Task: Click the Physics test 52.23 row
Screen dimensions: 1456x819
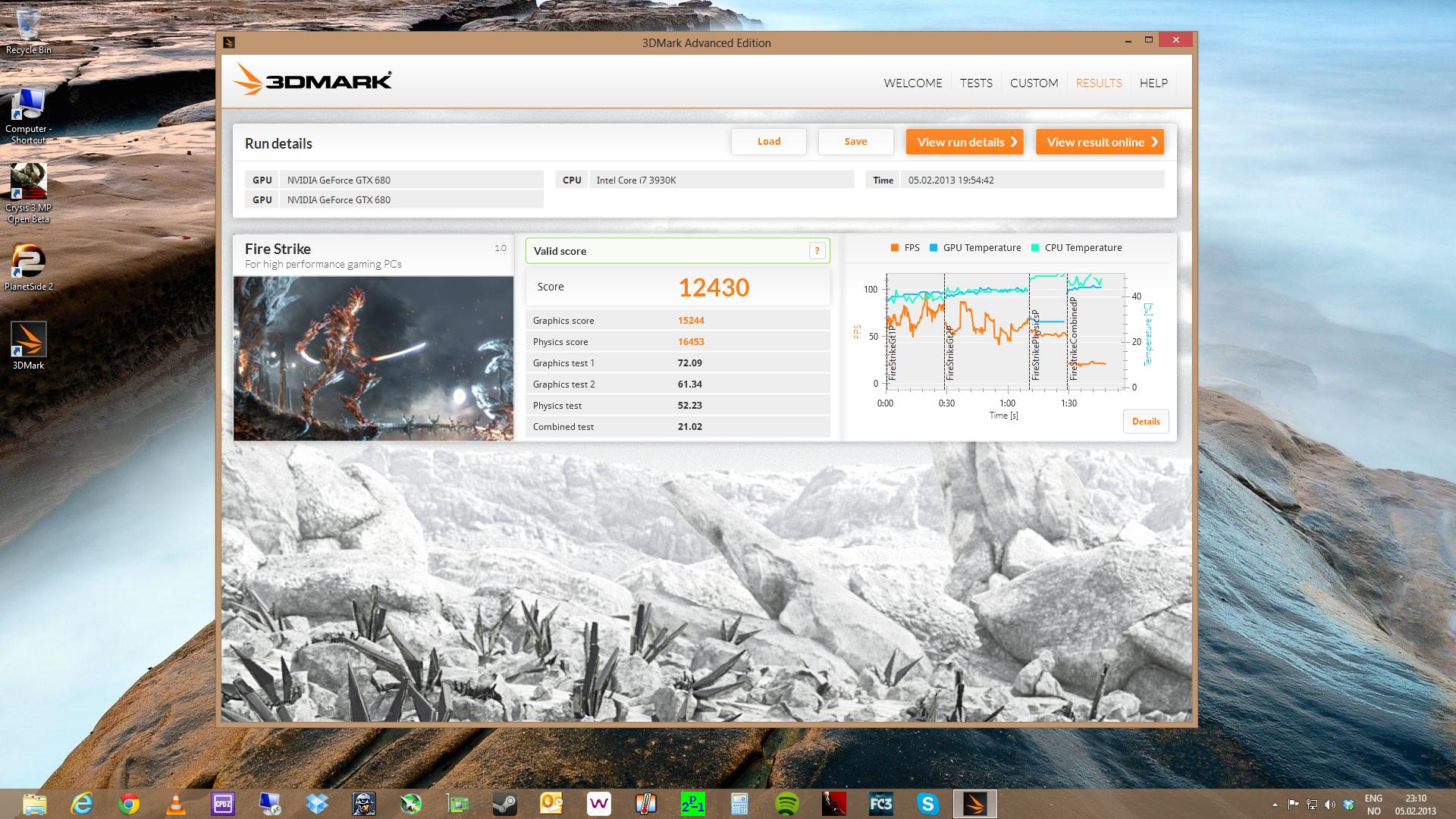Action: [x=678, y=406]
